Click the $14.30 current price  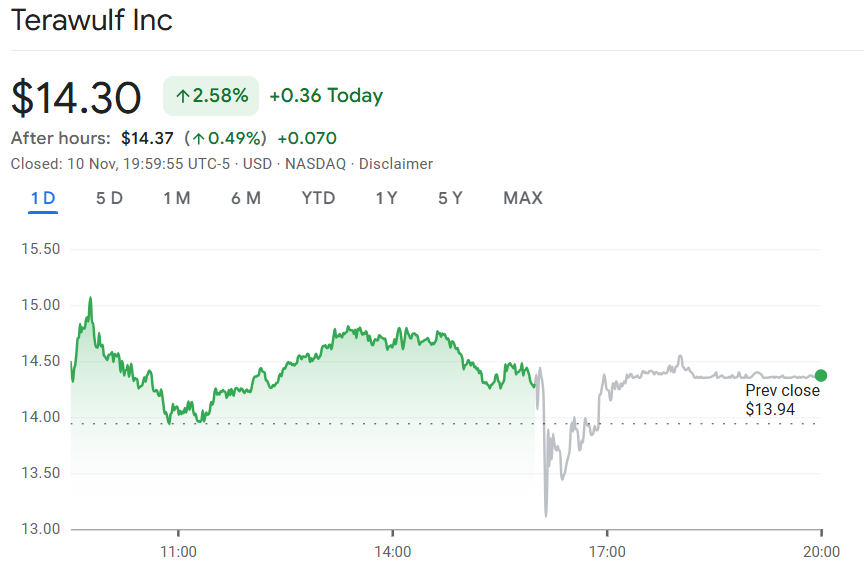76,97
